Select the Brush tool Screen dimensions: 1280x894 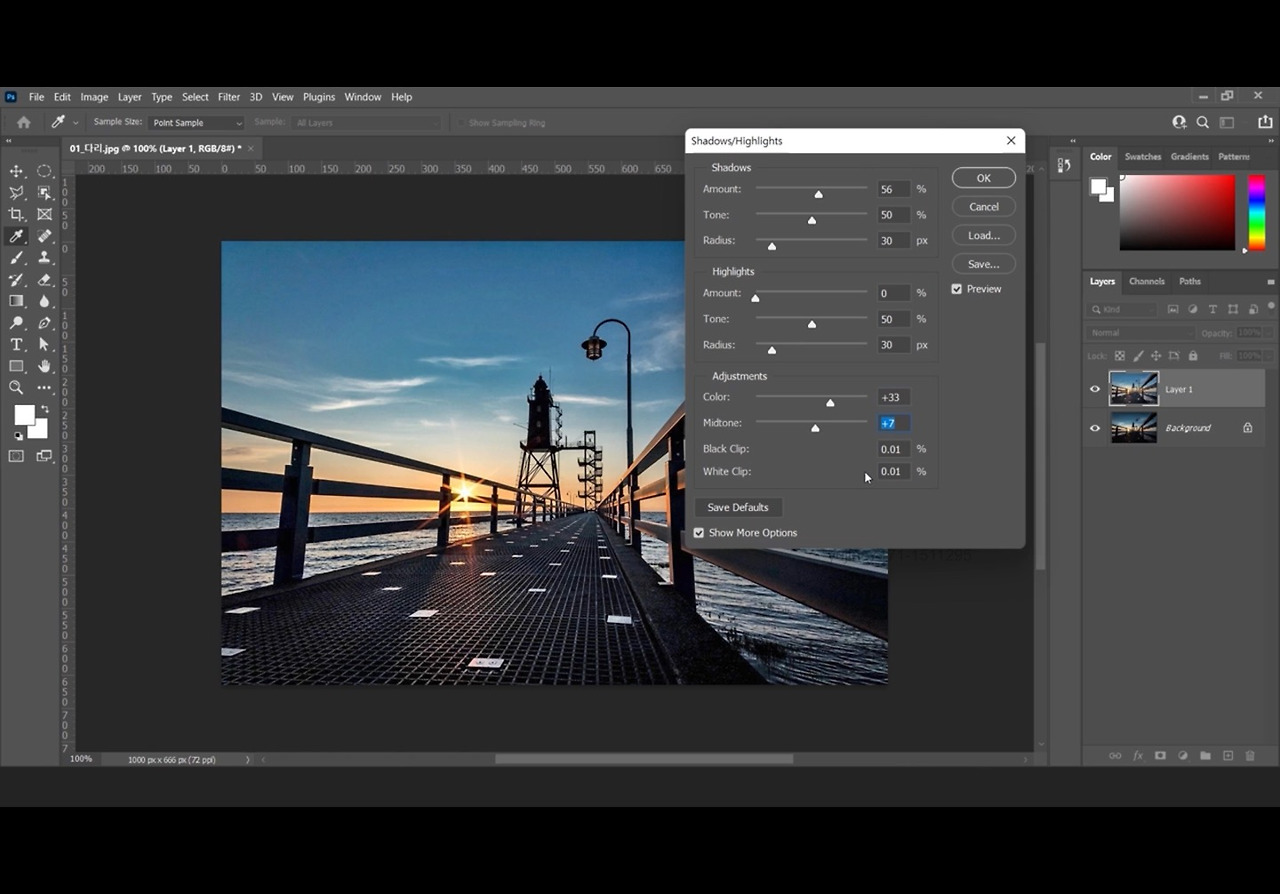16,258
